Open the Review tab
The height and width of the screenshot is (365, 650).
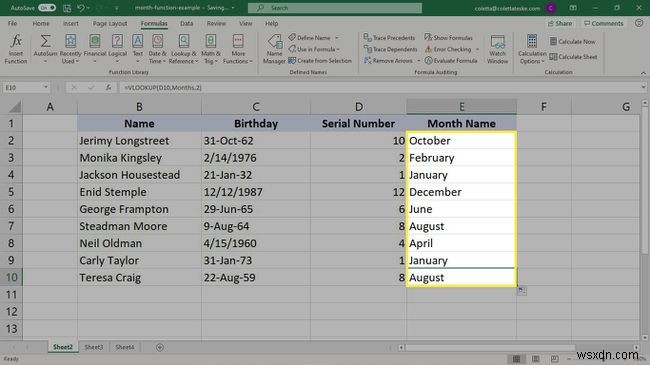pyautogui.click(x=216, y=24)
